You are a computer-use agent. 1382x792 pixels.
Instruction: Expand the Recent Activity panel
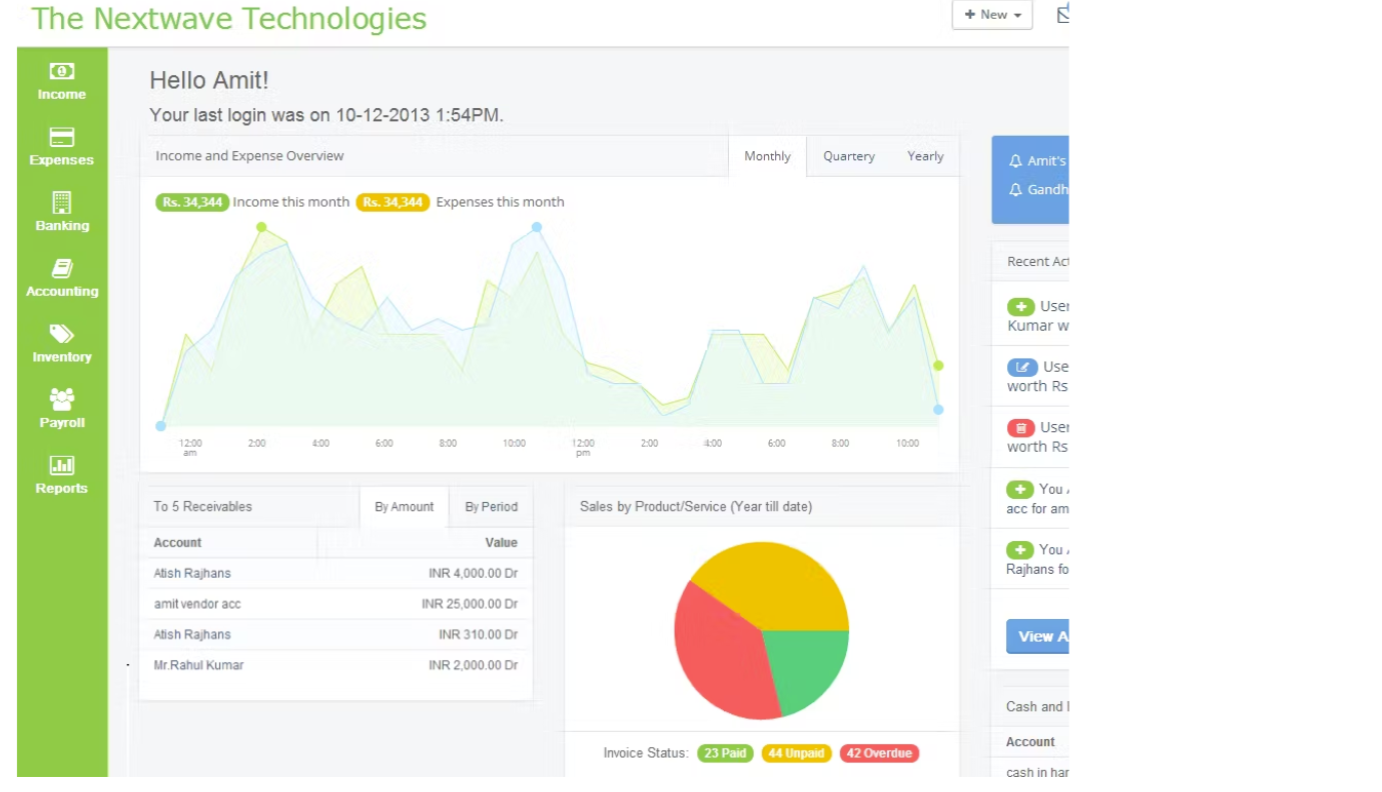coord(1035,261)
